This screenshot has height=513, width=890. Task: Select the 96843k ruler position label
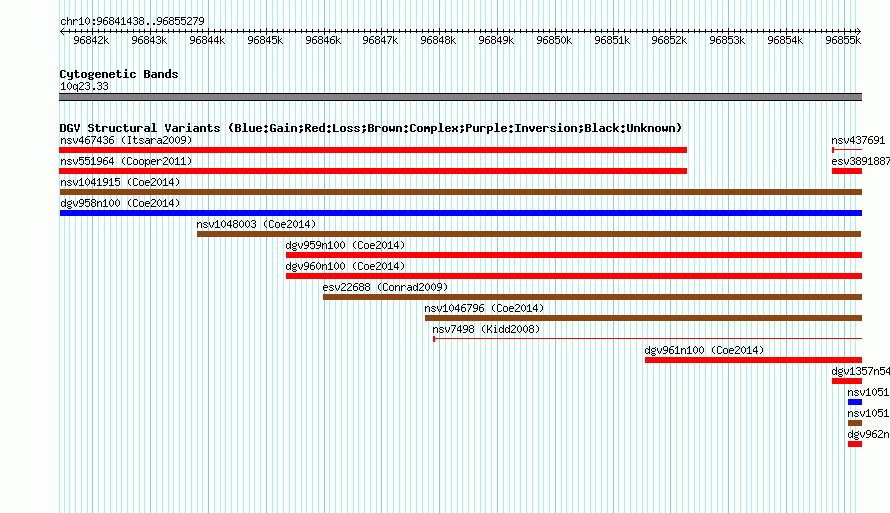149,40
